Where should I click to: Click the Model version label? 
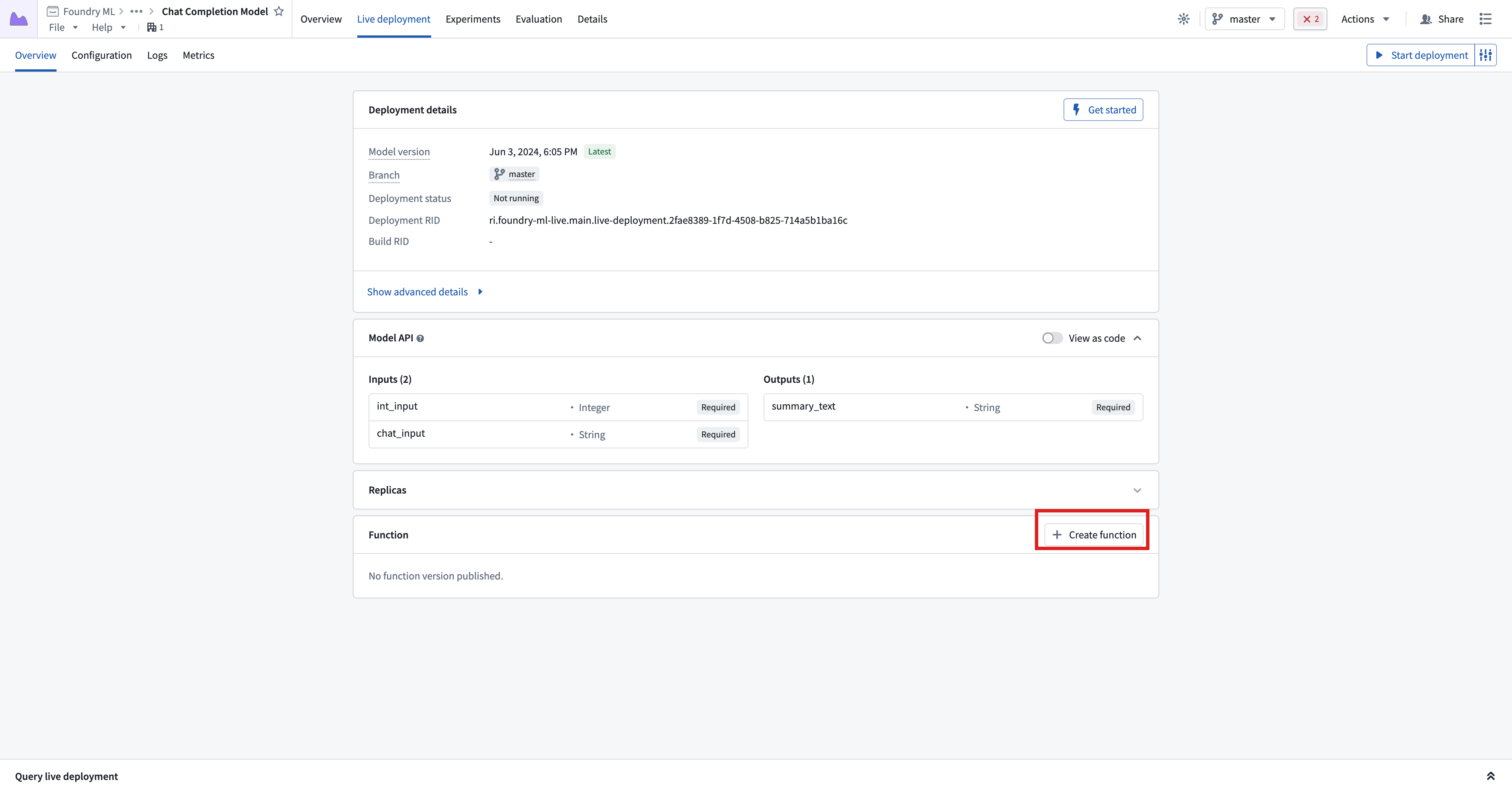399,151
